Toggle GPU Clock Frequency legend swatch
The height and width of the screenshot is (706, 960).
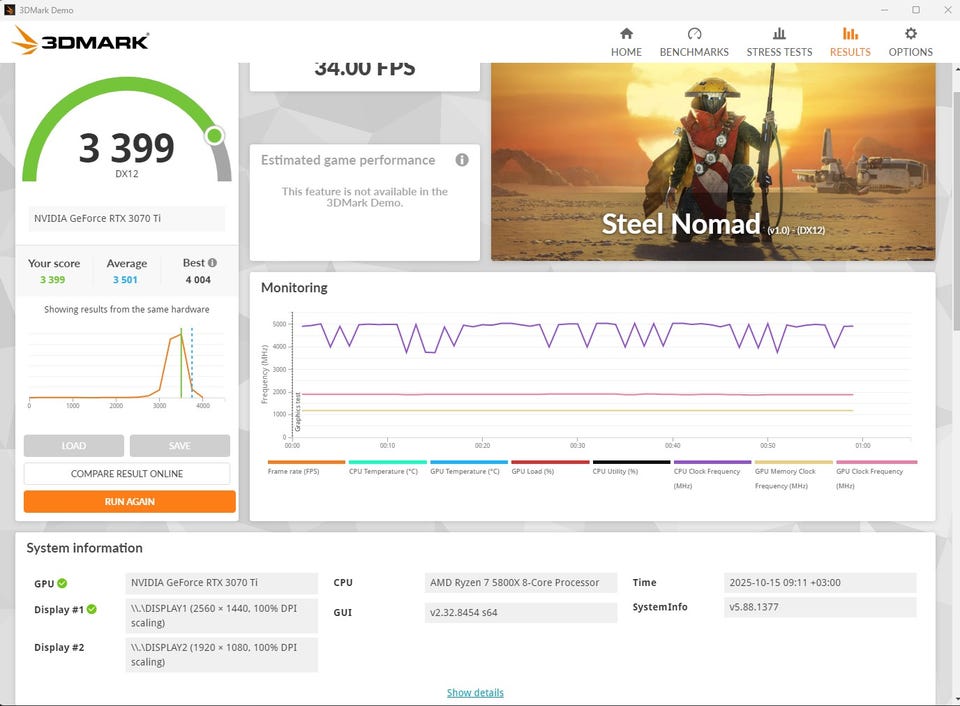(876, 462)
